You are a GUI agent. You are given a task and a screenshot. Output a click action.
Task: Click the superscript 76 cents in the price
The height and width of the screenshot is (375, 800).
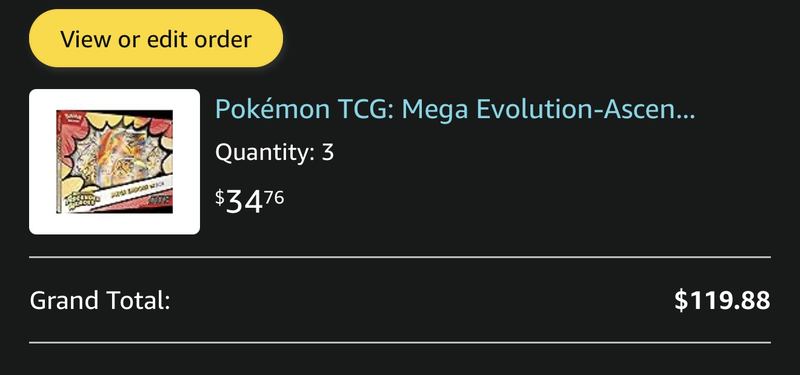coord(274,196)
